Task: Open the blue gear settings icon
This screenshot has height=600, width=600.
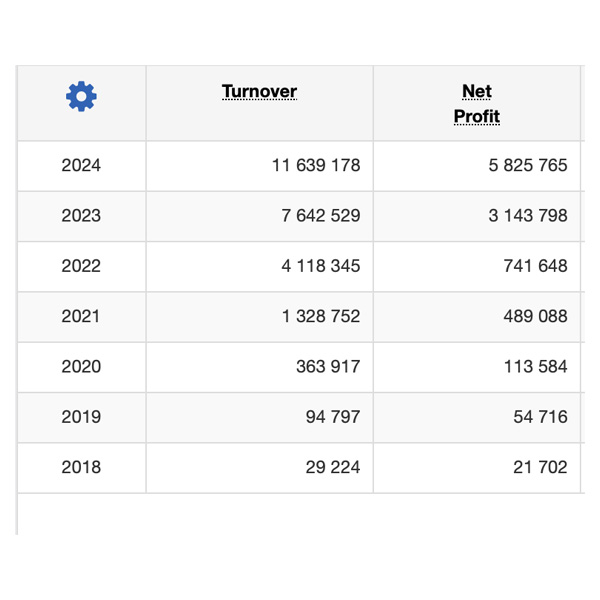Action: pos(81,96)
